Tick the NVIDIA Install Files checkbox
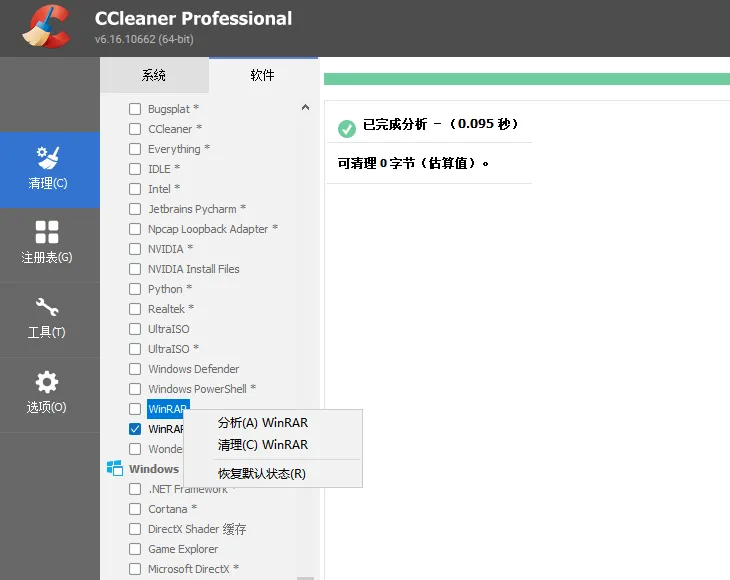This screenshot has width=730, height=580. (135, 269)
